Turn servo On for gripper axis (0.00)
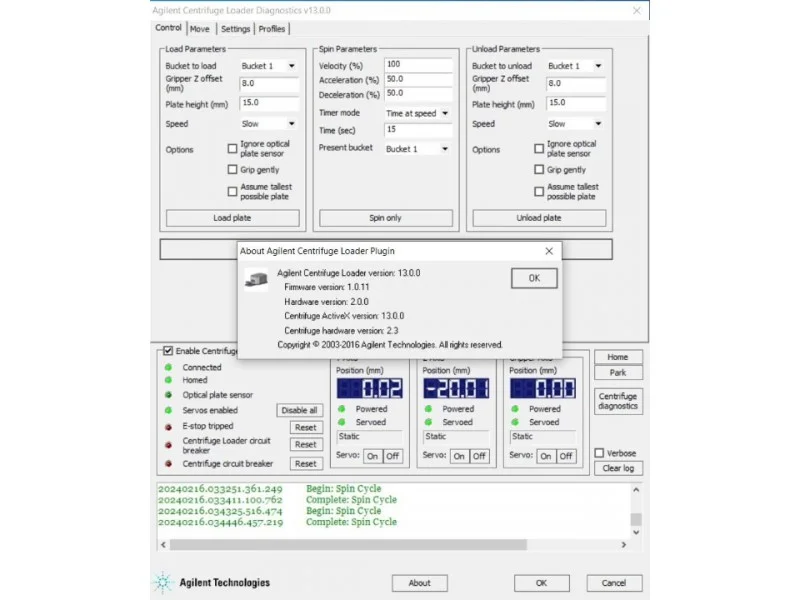800x600 pixels. pyautogui.click(x=546, y=456)
